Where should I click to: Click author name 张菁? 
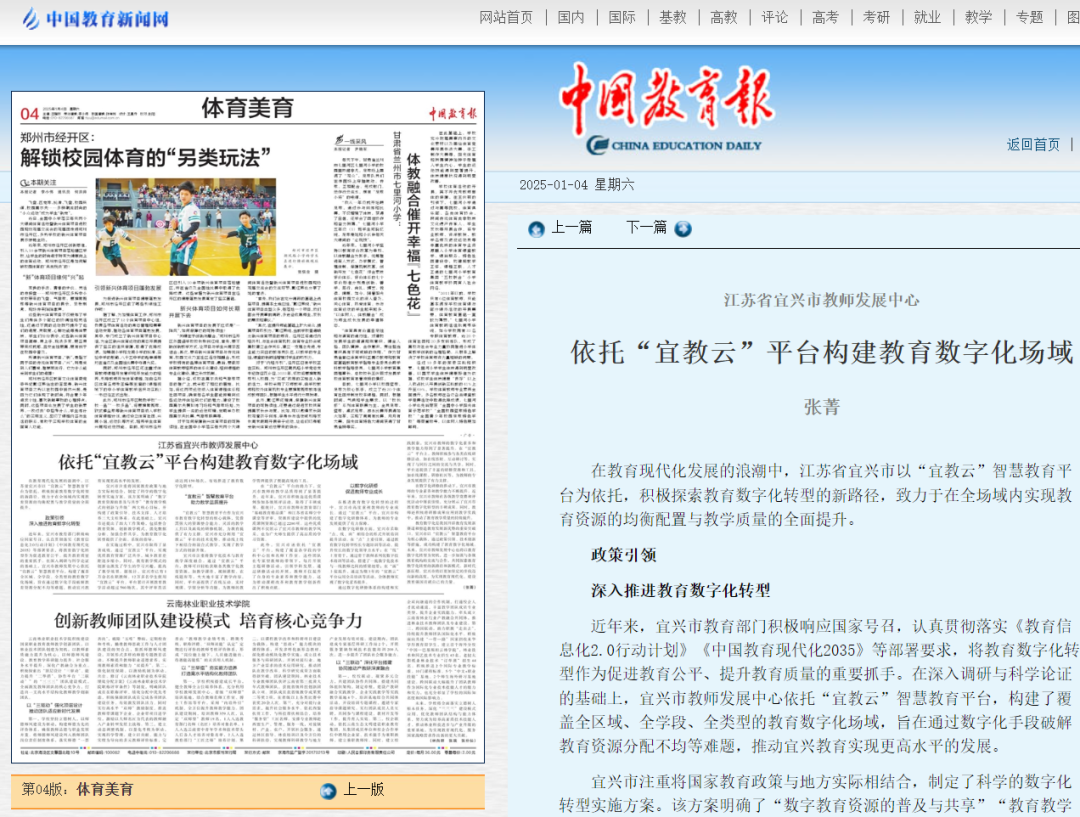(x=822, y=407)
